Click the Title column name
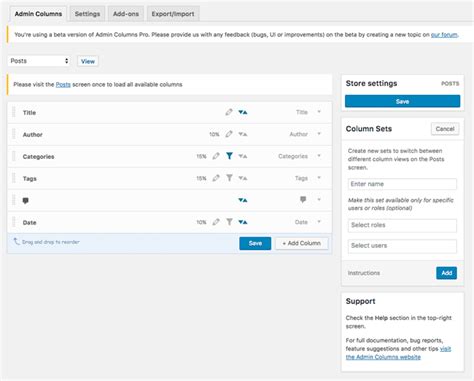 point(29,112)
